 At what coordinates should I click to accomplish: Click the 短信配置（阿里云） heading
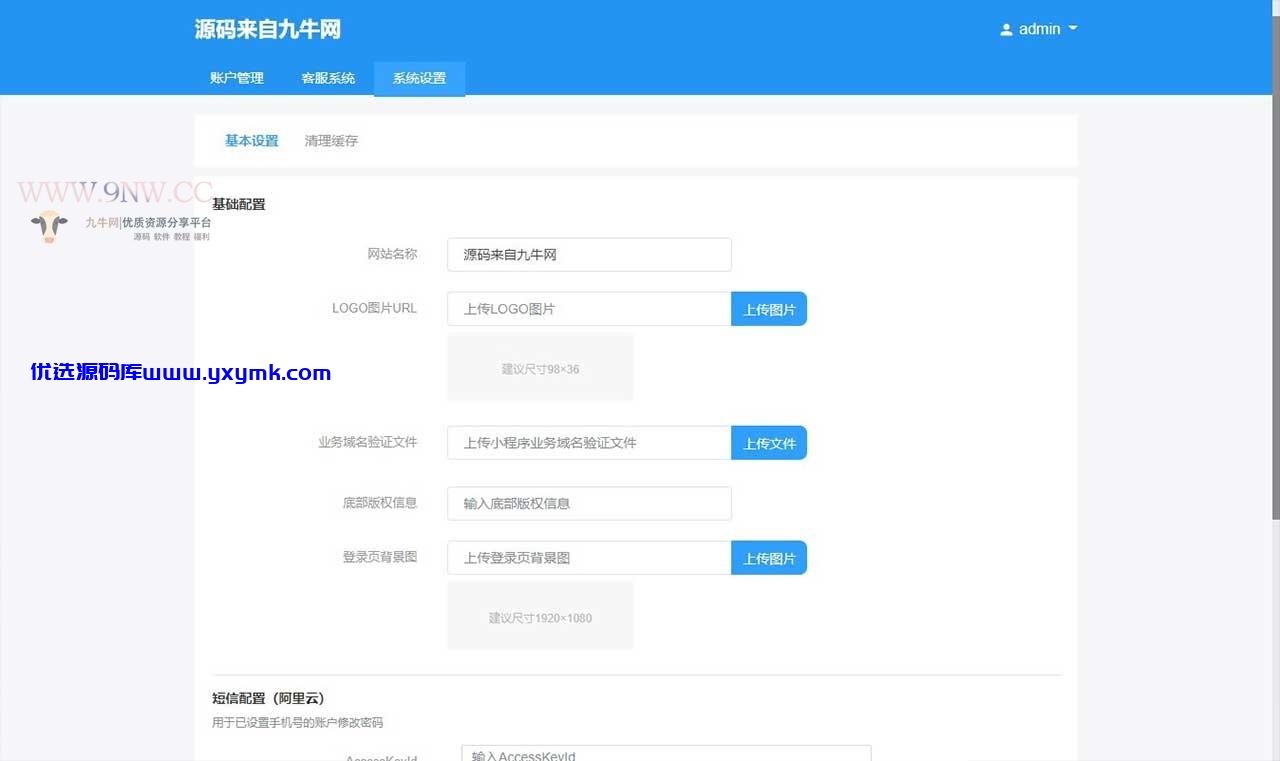[269, 698]
